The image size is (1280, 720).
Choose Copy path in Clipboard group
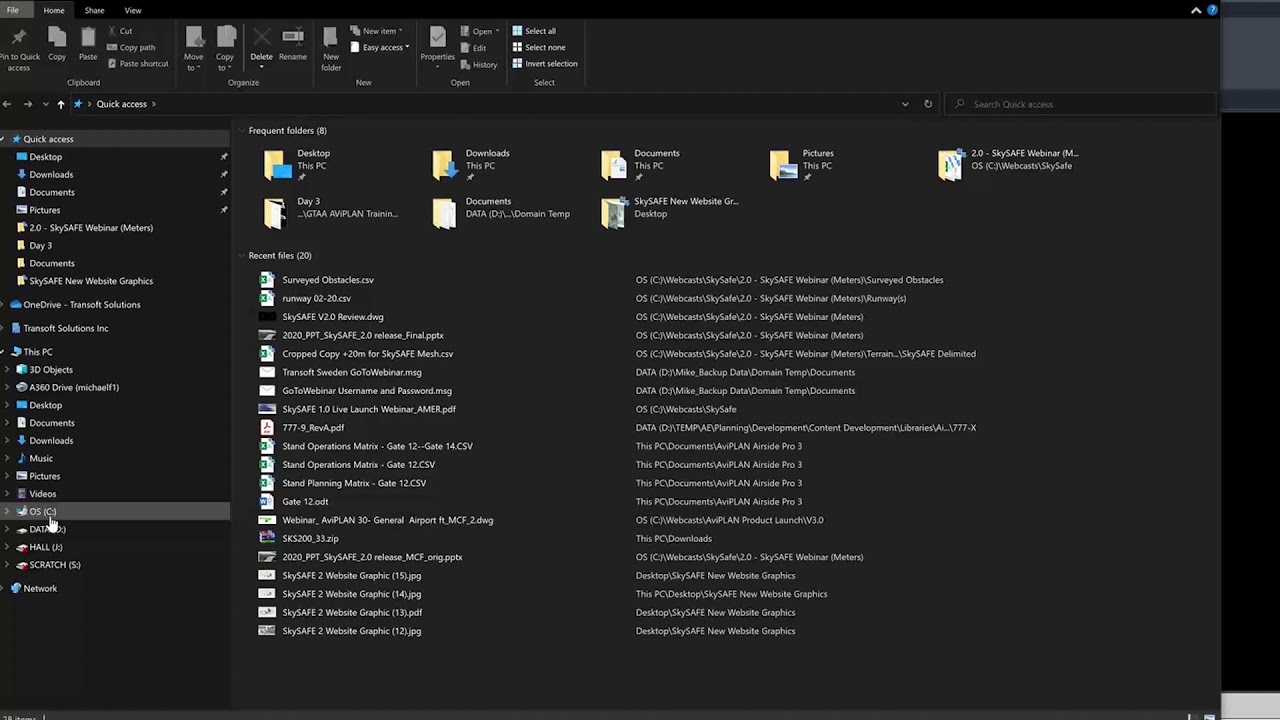pos(130,47)
